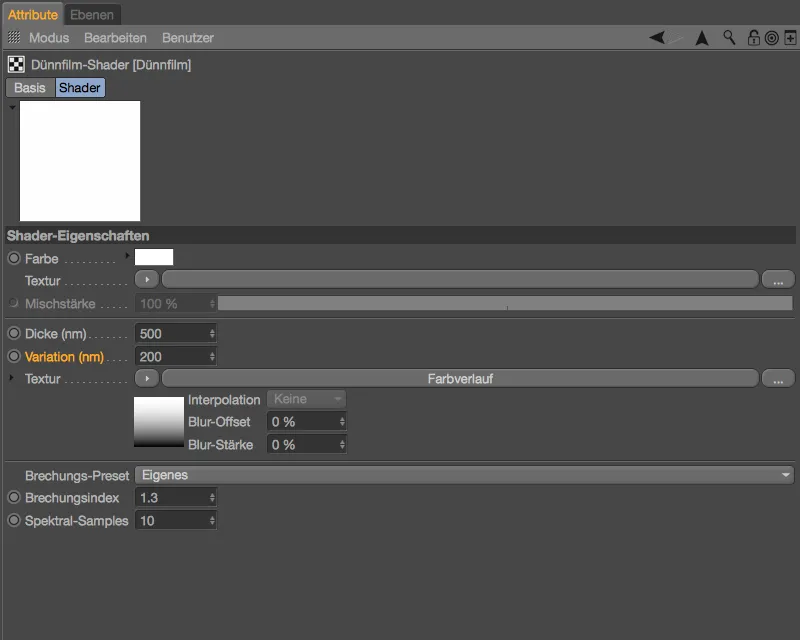Expand the Farbe color options triangle

coord(127,255)
